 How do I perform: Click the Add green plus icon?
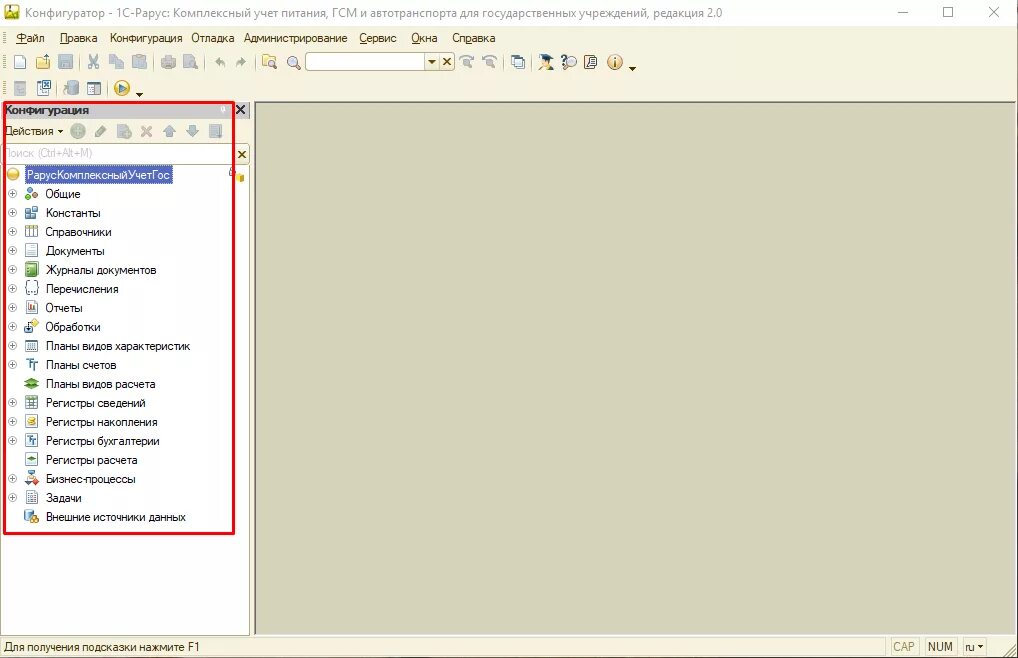78,131
